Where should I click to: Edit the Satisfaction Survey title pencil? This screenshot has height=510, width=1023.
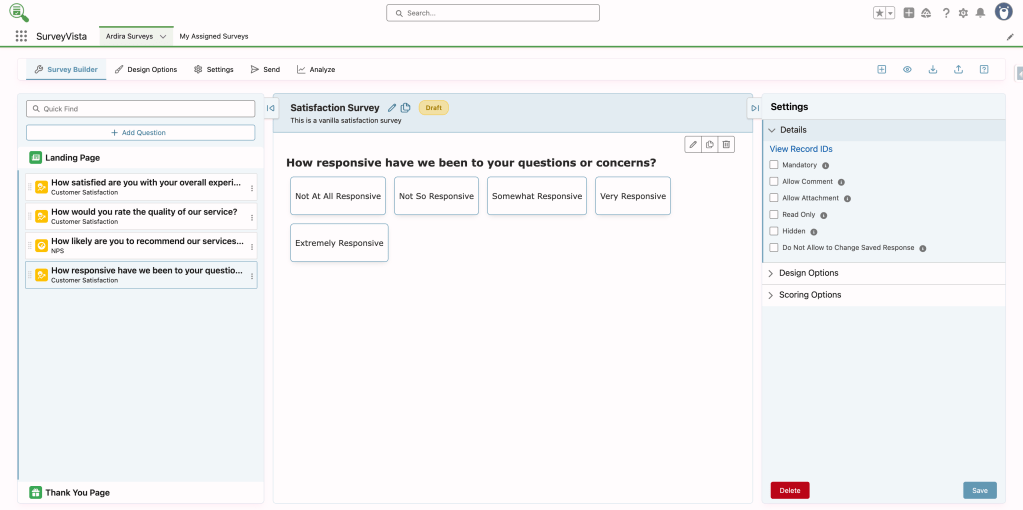pos(391,108)
